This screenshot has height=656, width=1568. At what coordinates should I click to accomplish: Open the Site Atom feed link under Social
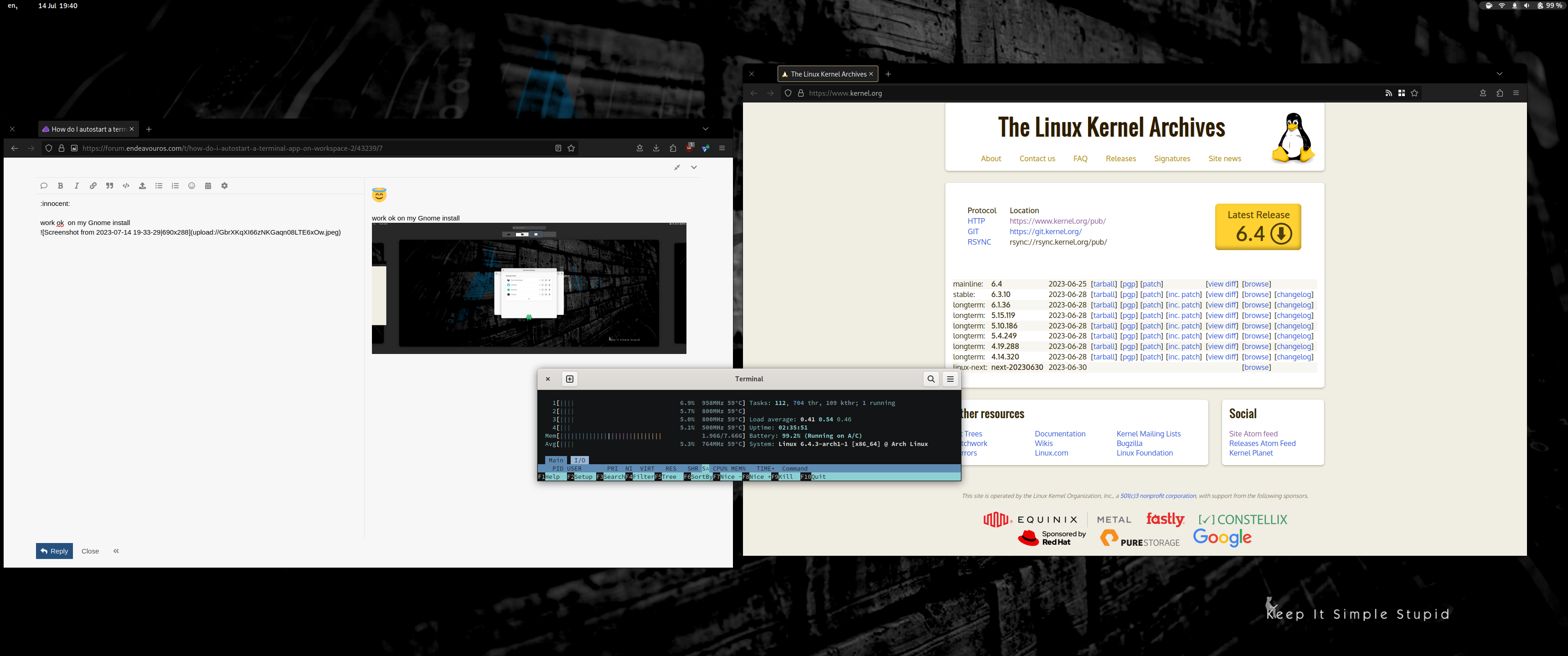click(1253, 434)
